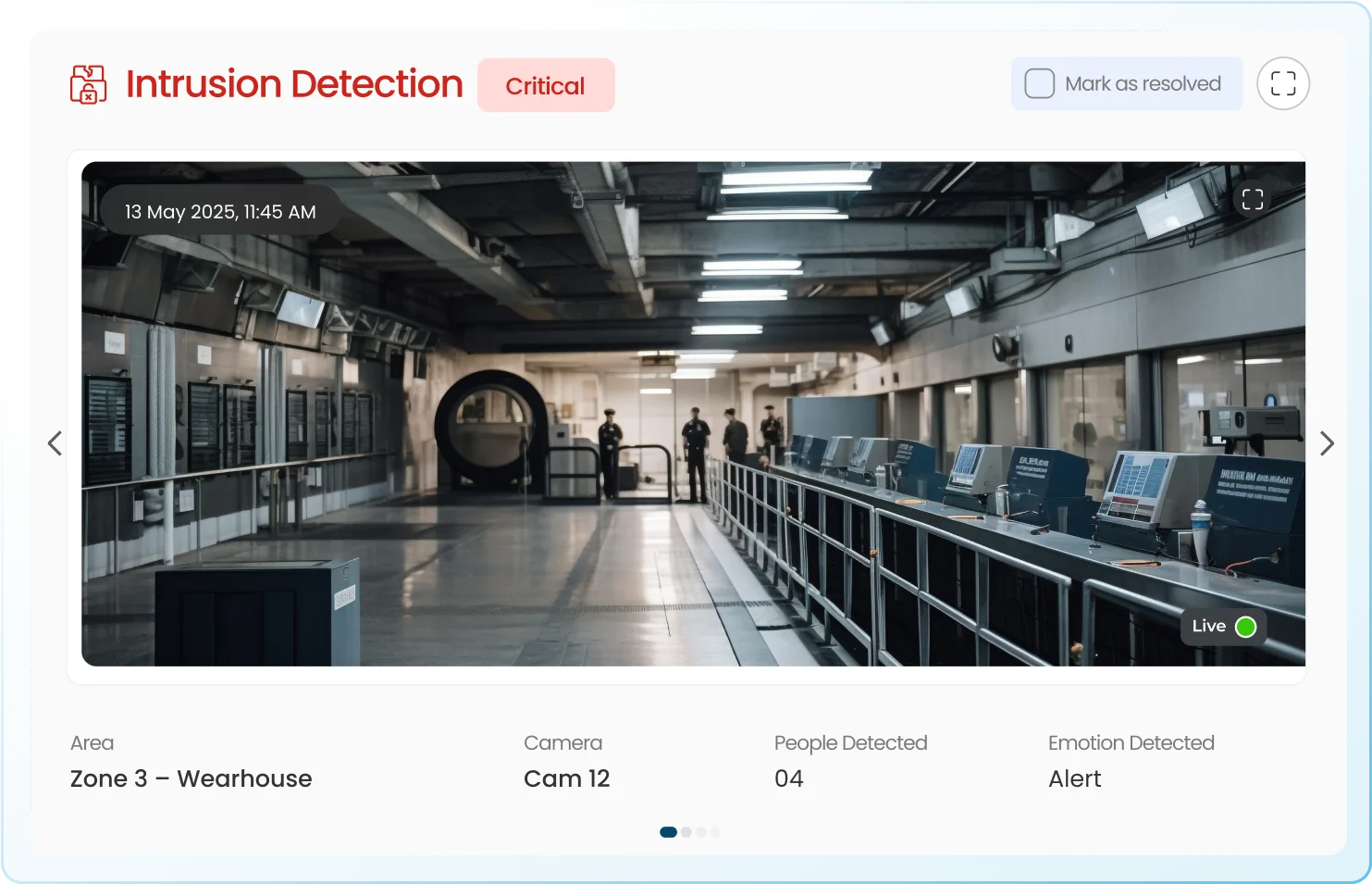Jump to the last pagination dot
The height and width of the screenshot is (884, 1372).
pyautogui.click(x=715, y=832)
